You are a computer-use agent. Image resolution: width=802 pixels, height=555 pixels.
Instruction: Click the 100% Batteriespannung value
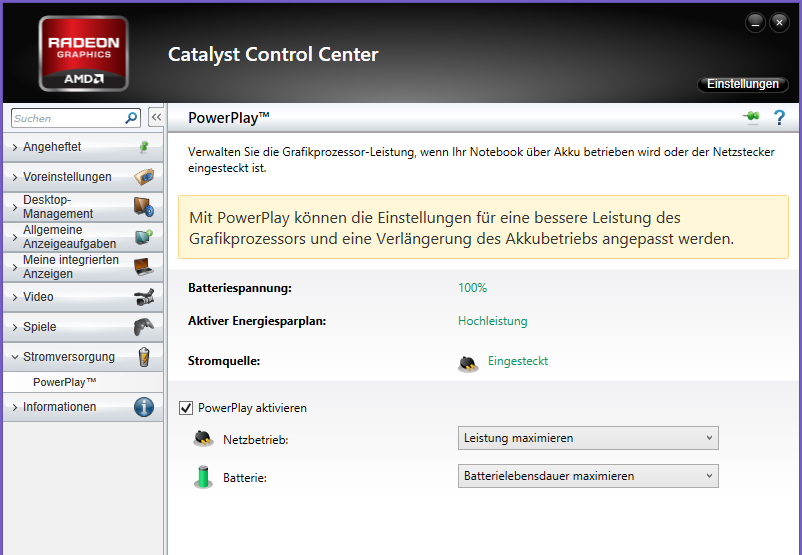(473, 288)
